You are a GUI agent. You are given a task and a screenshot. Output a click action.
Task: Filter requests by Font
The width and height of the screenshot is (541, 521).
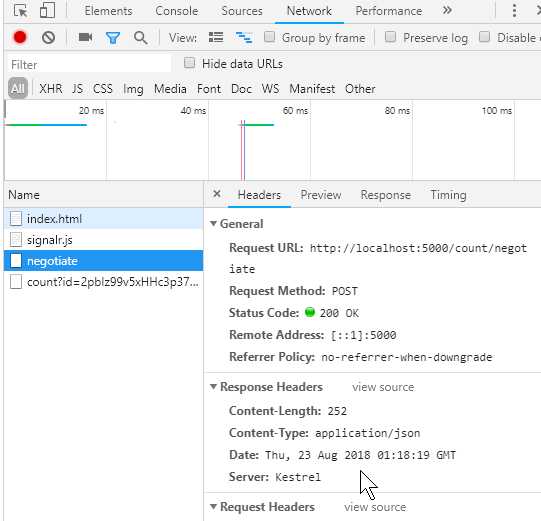pyautogui.click(x=209, y=89)
